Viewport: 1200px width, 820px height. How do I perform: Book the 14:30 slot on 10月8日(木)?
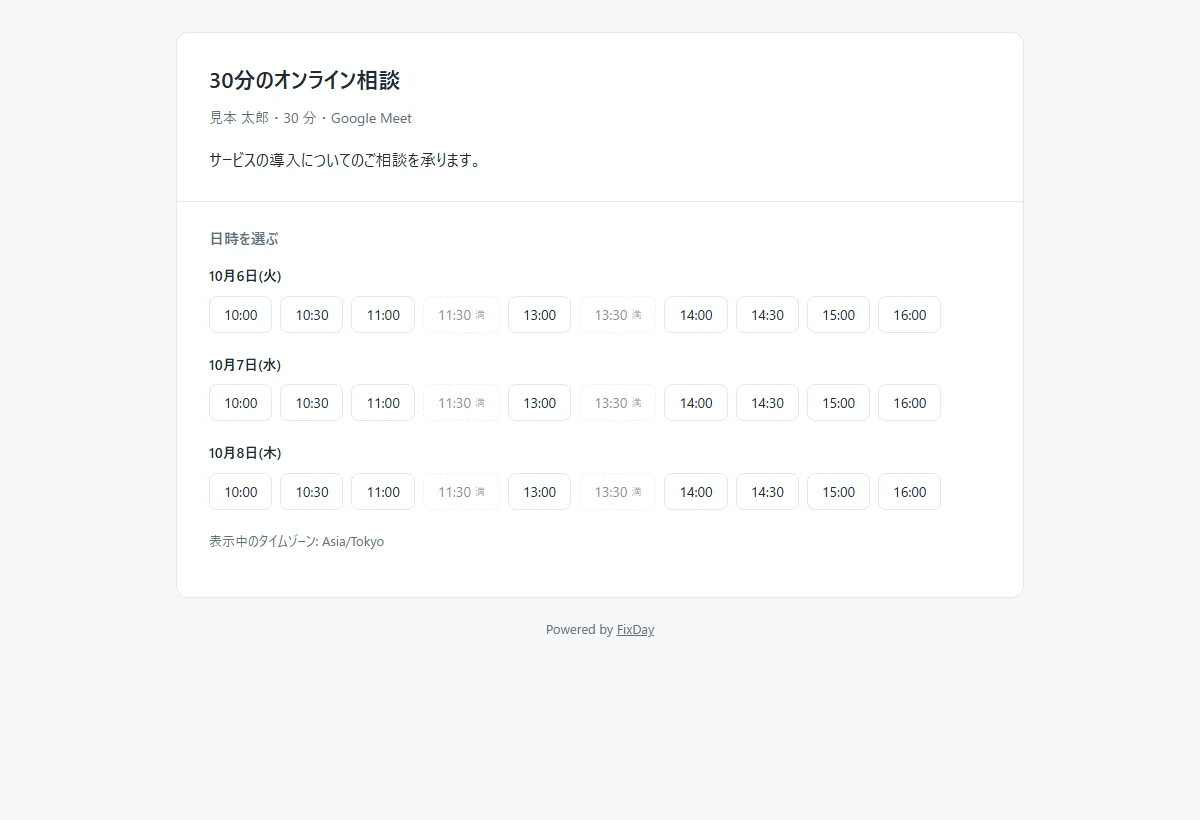pos(767,492)
